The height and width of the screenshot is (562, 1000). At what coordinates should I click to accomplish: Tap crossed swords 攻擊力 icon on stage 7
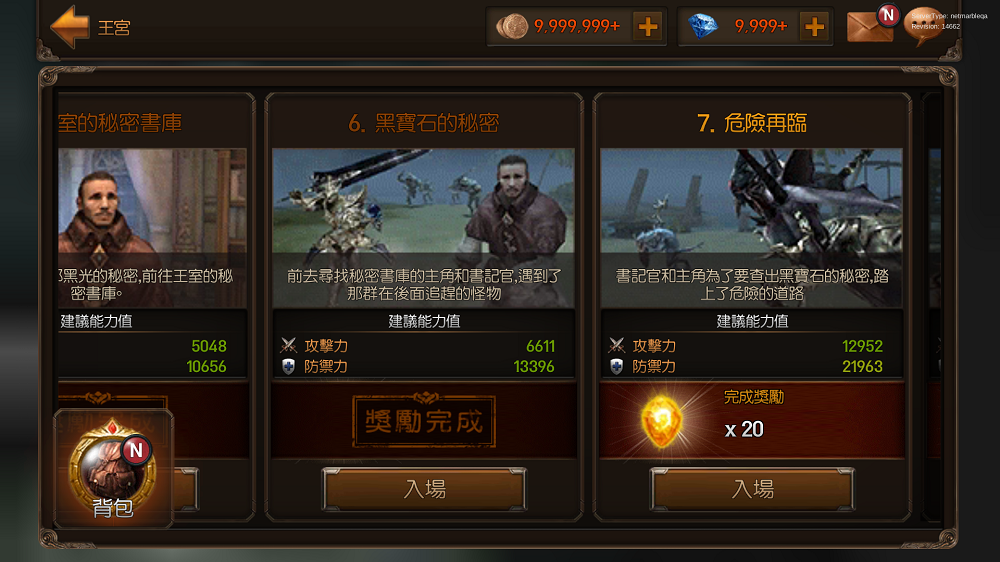pyautogui.click(x=617, y=346)
